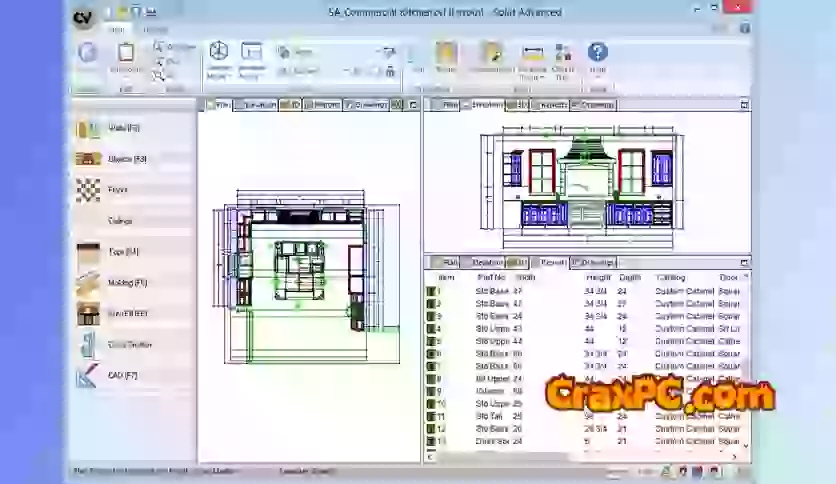The width and height of the screenshot is (836, 484).
Task: Maximize the elevation pane using corner button
Action: click(743, 104)
